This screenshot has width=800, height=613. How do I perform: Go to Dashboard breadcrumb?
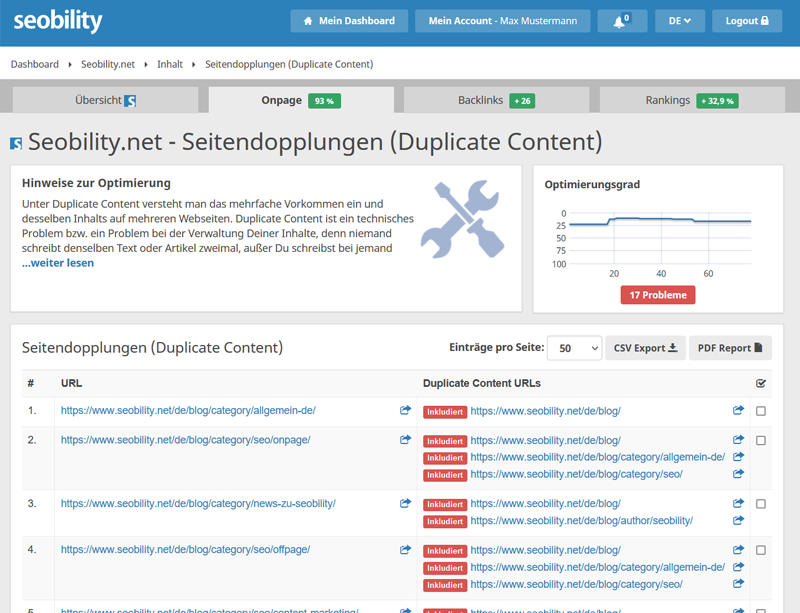pyautogui.click(x=35, y=64)
